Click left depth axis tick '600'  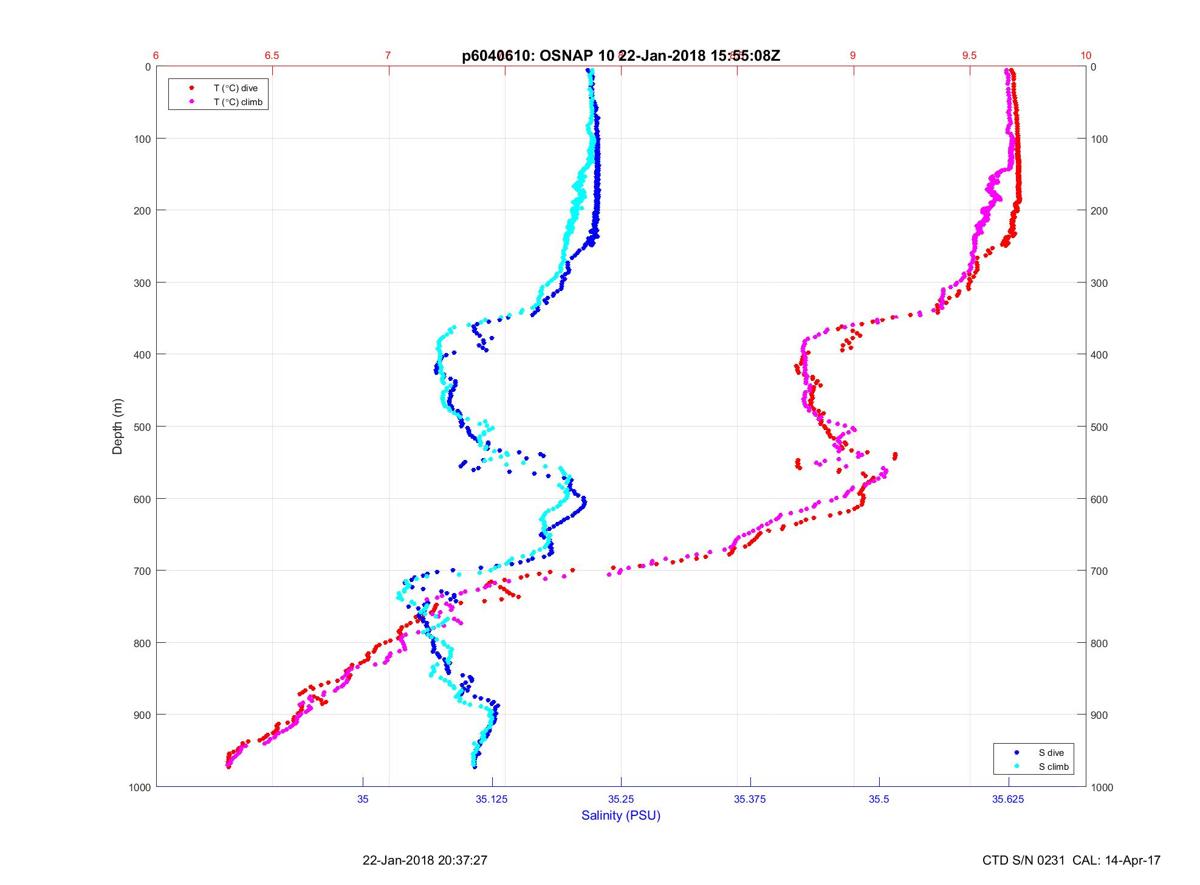[x=142, y=499]
